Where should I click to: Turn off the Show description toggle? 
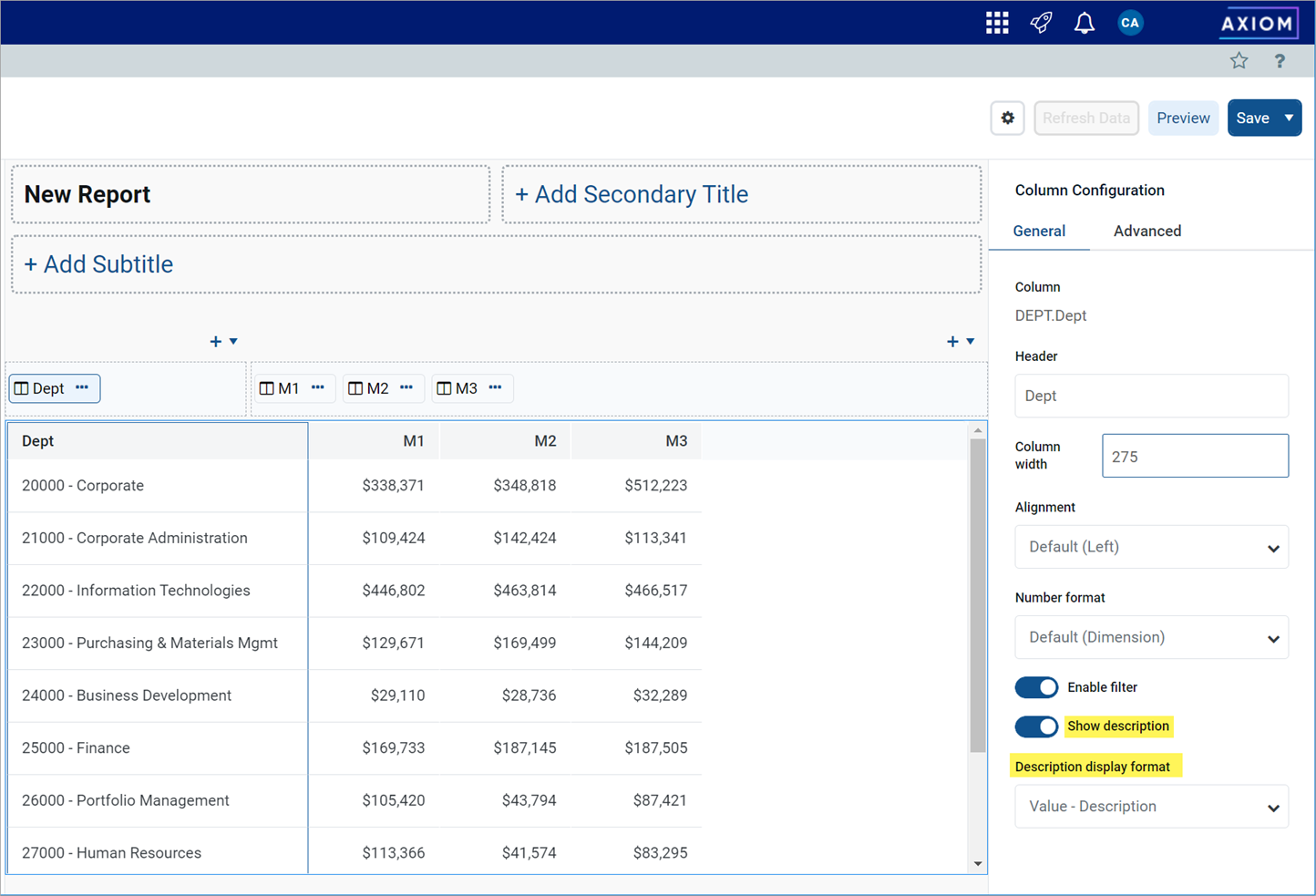pyautogui.click(x=1036, y=726)
